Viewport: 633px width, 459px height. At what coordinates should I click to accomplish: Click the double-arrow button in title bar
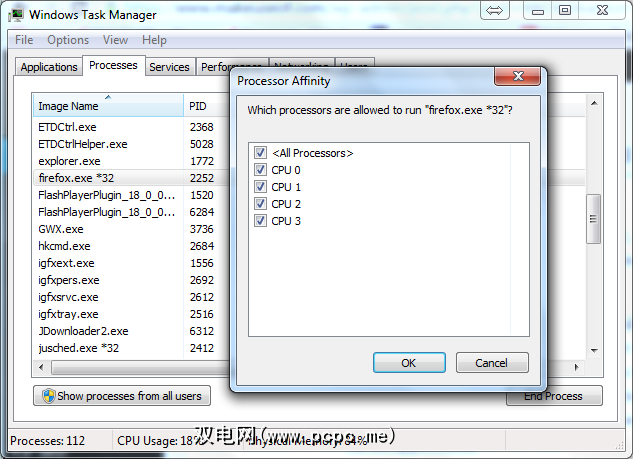tap(495, 10)
